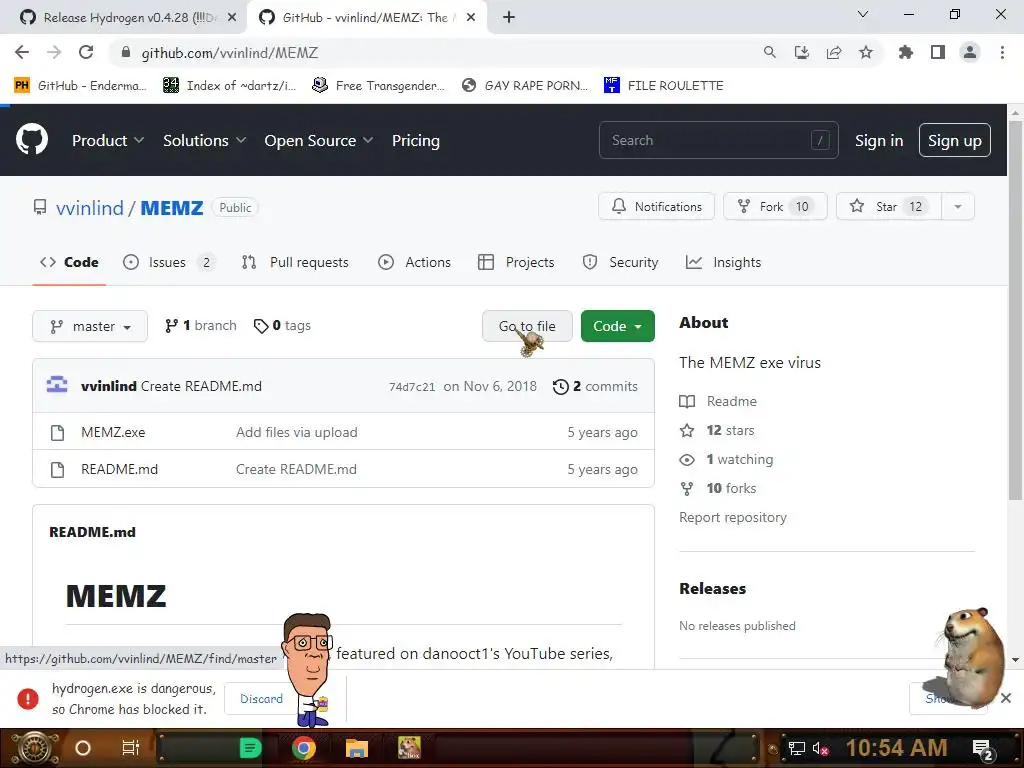Open the Chrome extensions puzzle icon
1024x768 pixels.
click(905, 52)
